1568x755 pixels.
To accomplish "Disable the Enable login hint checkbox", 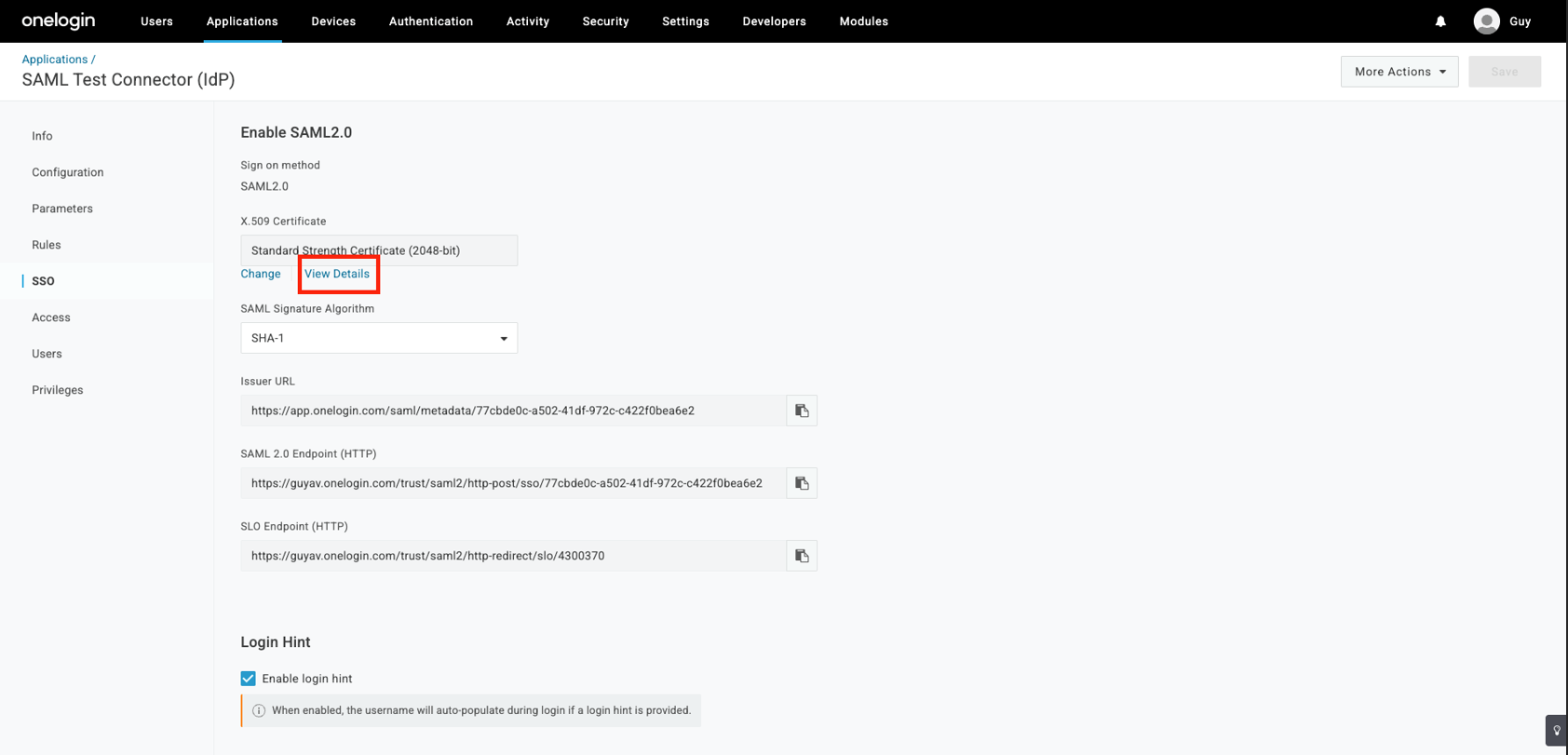I will 249,679.
